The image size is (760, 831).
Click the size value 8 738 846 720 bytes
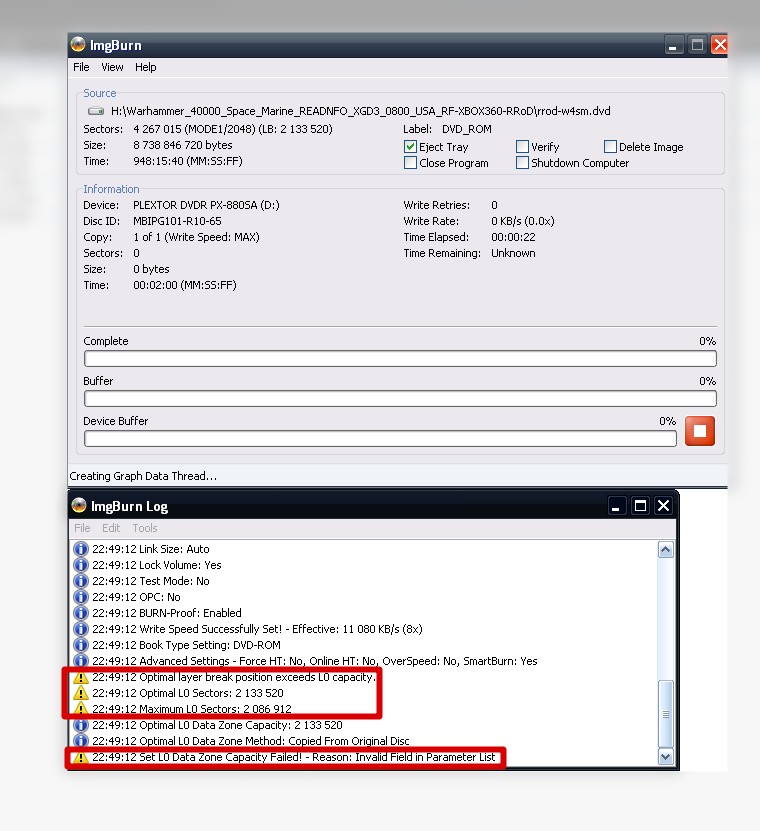[x=183, y=145]
